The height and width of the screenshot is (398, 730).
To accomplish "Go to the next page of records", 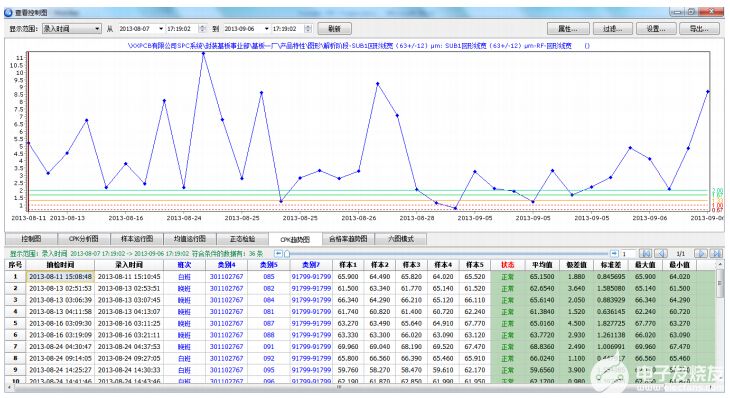I will point(700,254).
